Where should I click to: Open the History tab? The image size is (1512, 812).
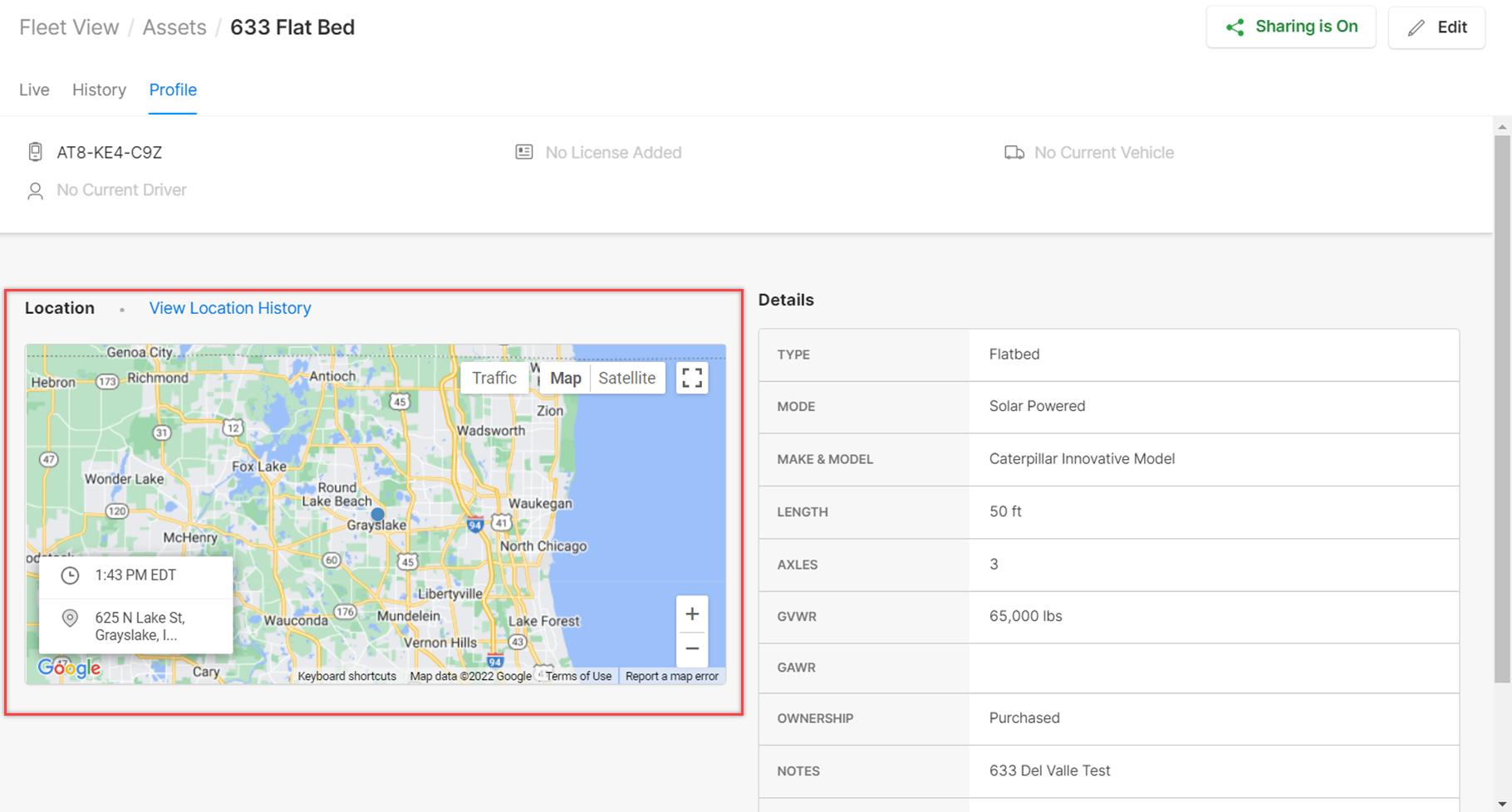coord(99,90)
